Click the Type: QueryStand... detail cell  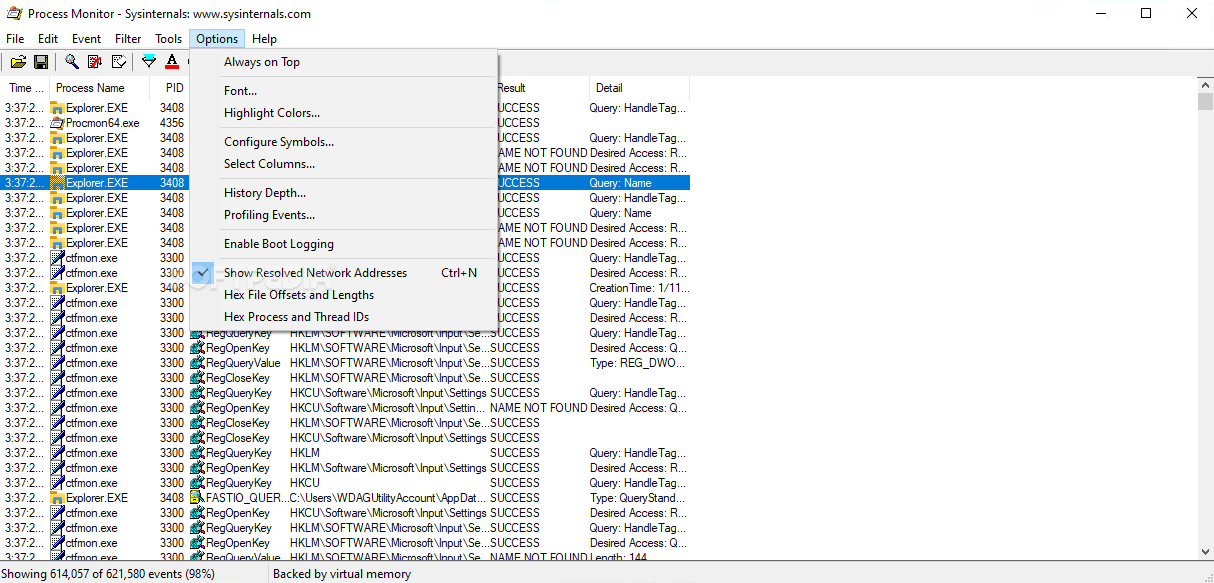click(639, 498)
